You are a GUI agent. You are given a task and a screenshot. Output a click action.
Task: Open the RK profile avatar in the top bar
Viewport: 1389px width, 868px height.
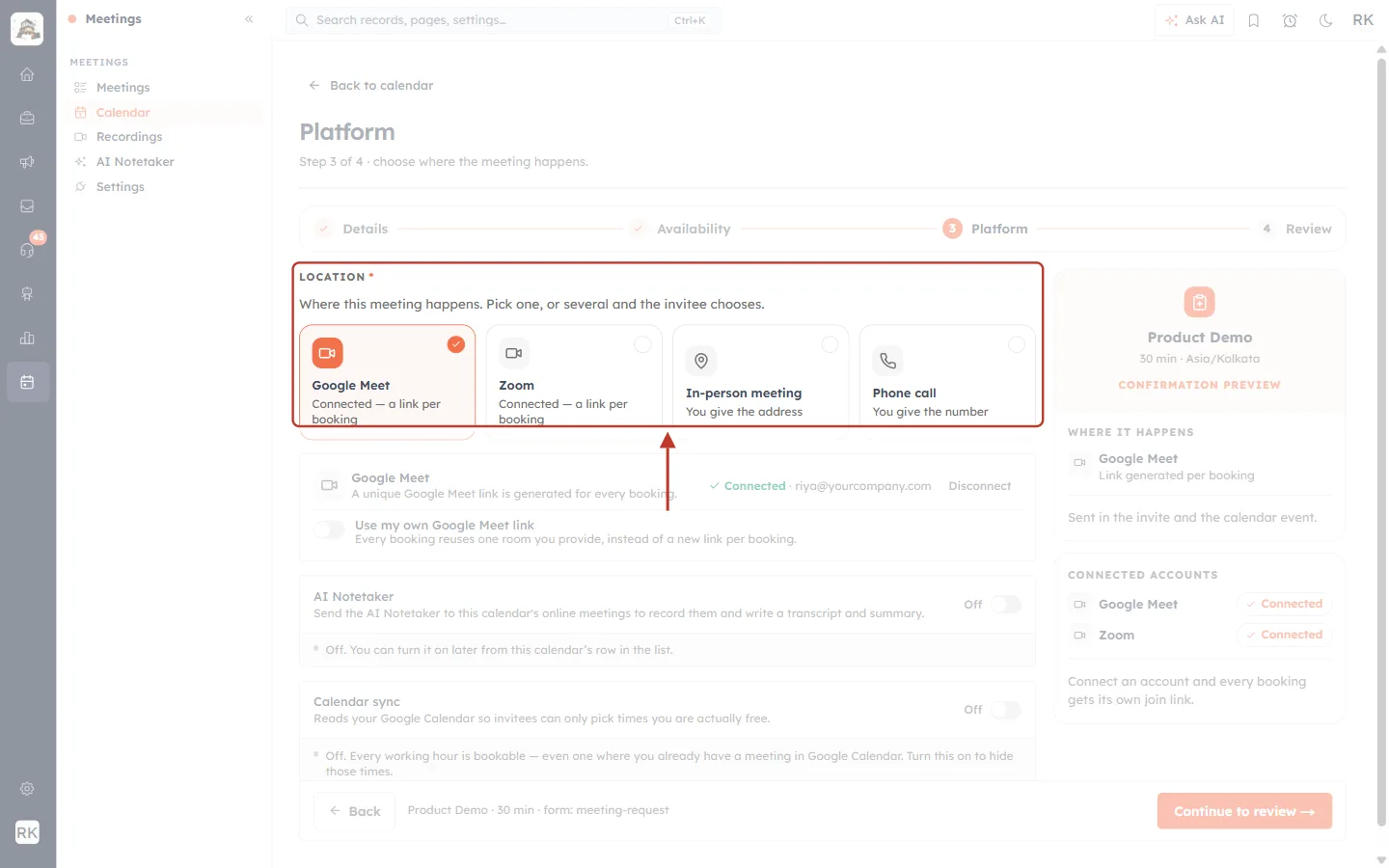pos(1363,20)
